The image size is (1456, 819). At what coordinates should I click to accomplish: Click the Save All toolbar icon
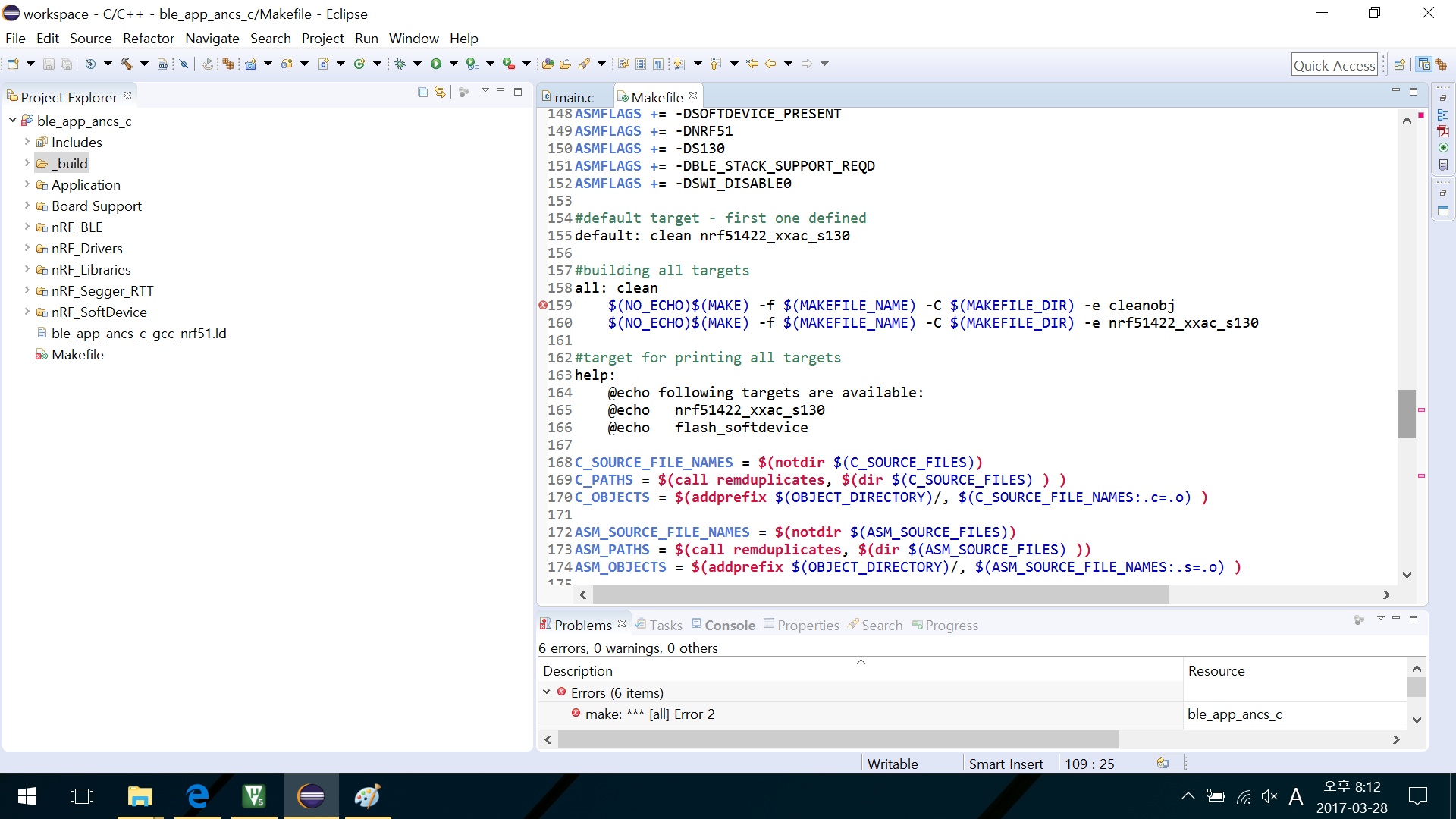coord(67,64)
